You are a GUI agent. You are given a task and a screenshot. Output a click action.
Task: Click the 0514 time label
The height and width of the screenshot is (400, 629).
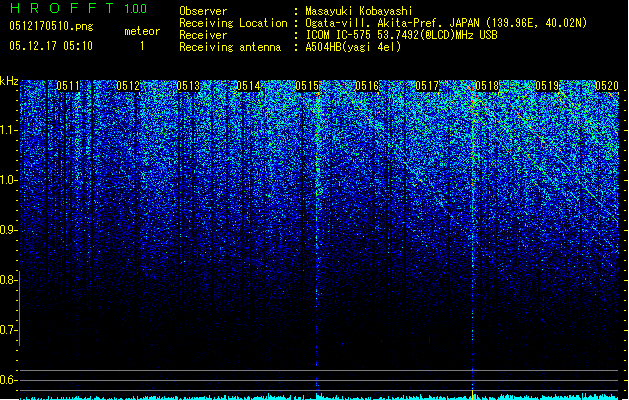tap(248, 86)
